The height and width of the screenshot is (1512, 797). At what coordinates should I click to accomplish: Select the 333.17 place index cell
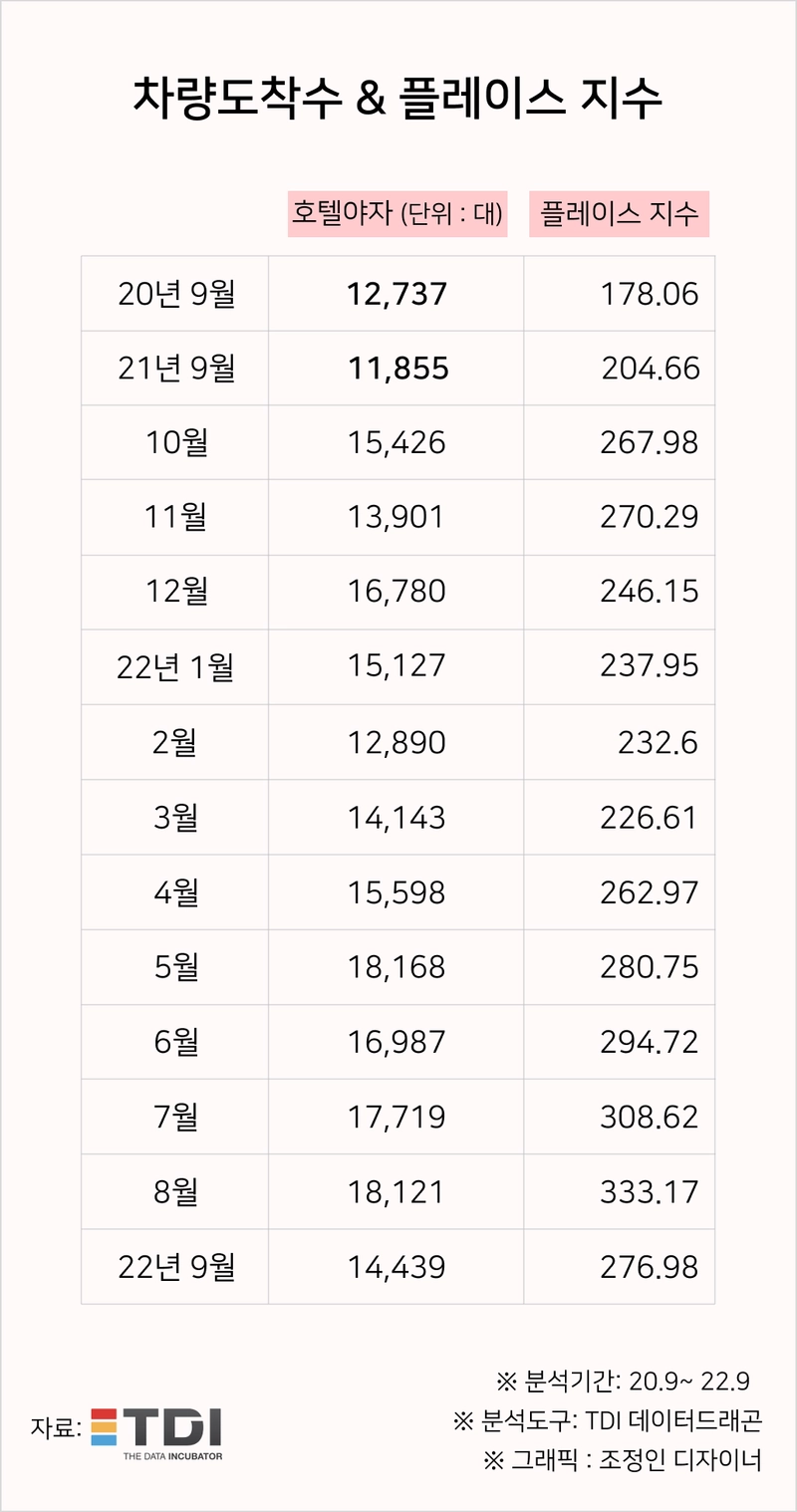pyautogui.click(x=650, y=1191)
